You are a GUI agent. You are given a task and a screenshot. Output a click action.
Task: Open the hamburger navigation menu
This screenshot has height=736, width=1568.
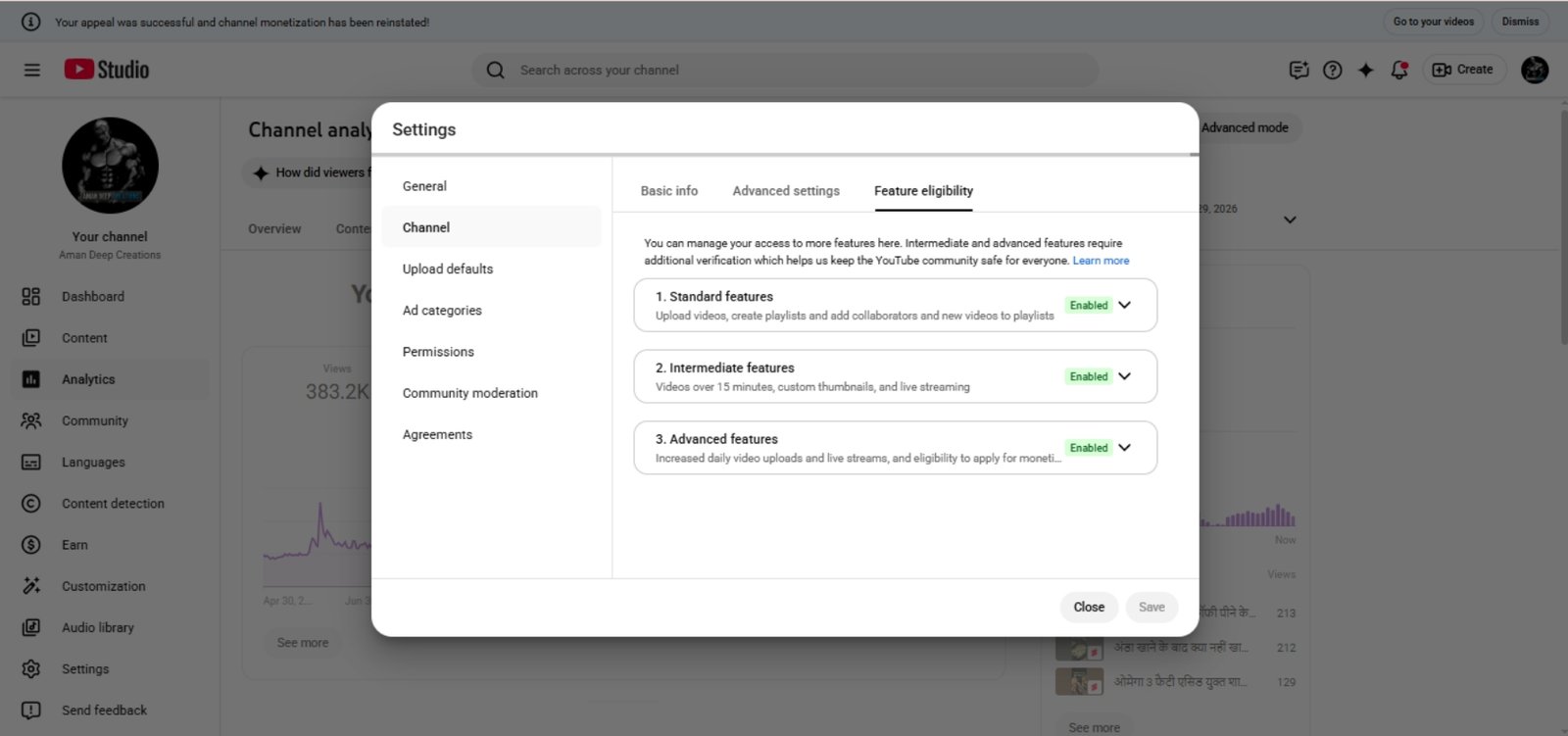tap(32, 70)
